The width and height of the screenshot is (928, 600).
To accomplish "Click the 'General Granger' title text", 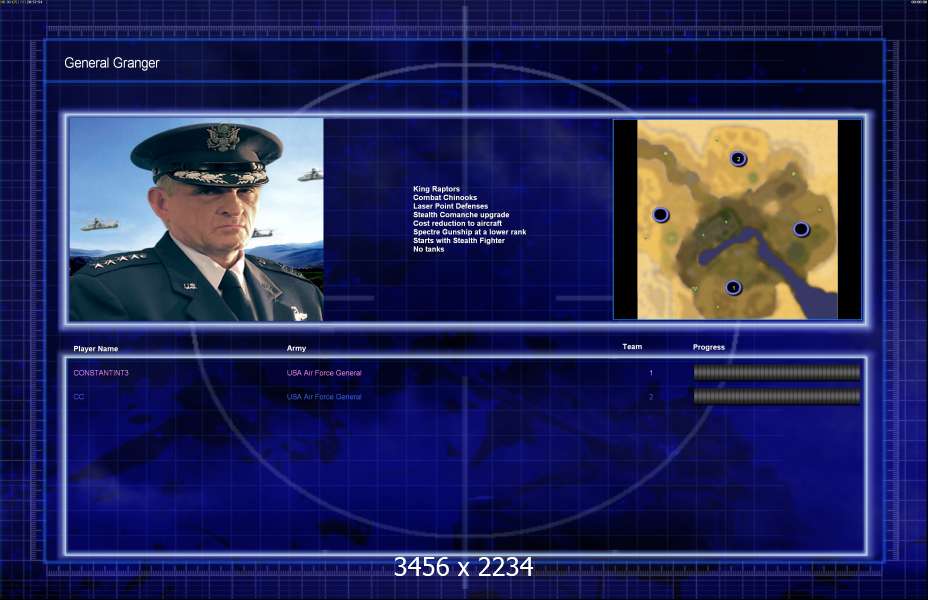I will pyautogui.click(x=112, y=63).
